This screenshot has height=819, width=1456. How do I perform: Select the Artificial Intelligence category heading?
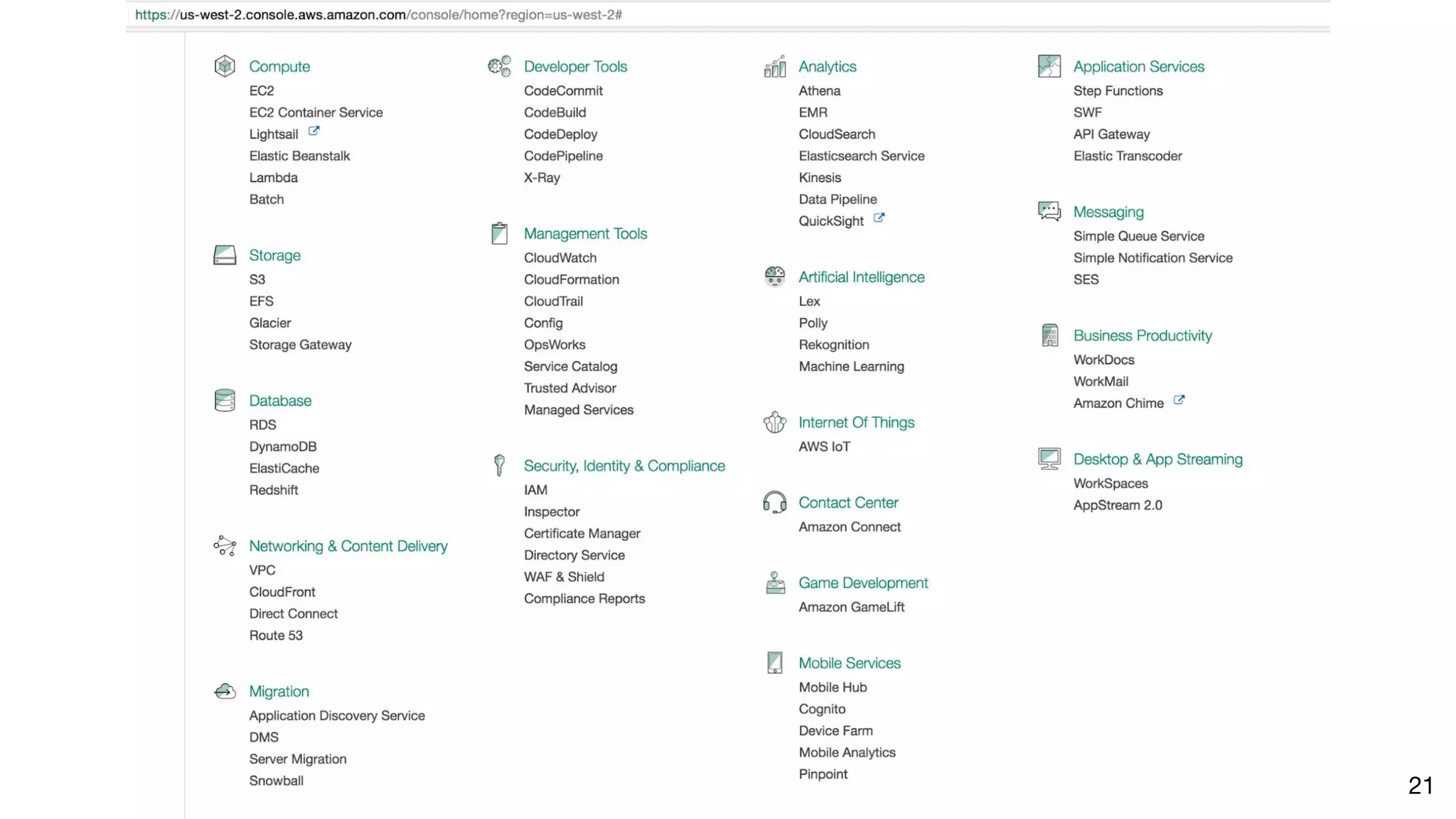click(x=861, y=277)
